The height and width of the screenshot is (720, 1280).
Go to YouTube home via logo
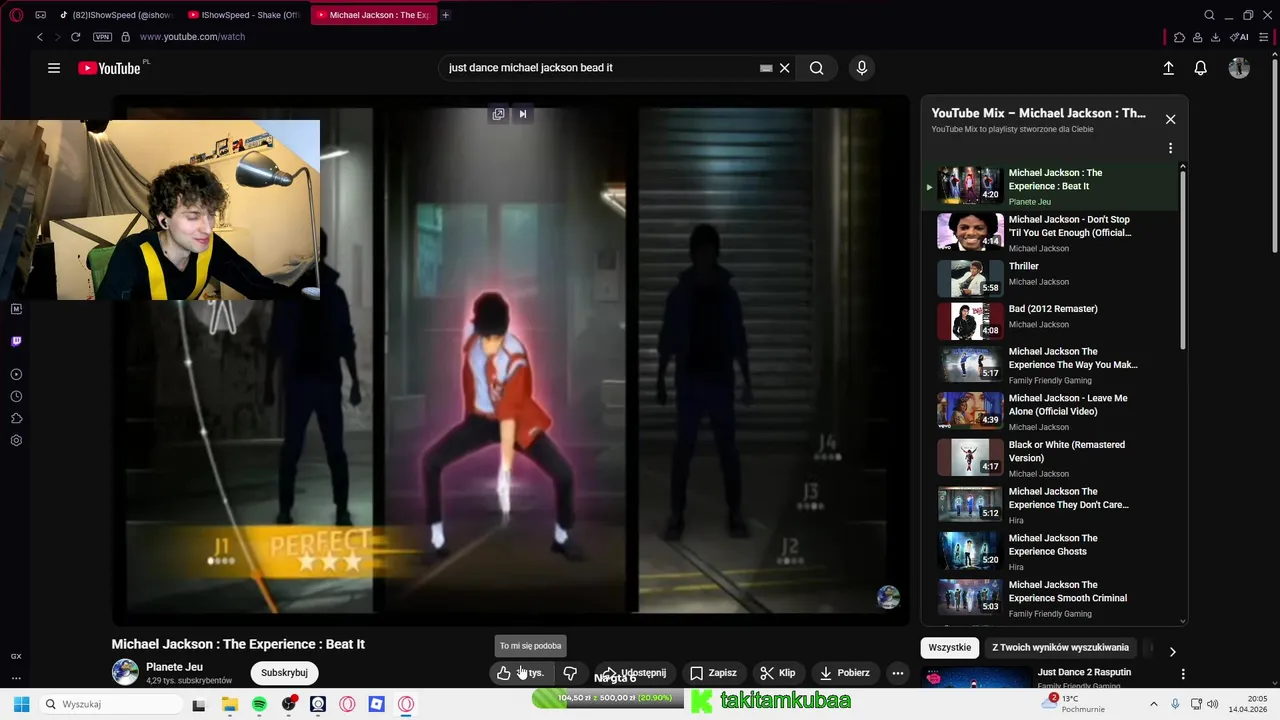(x=109, y=68)
